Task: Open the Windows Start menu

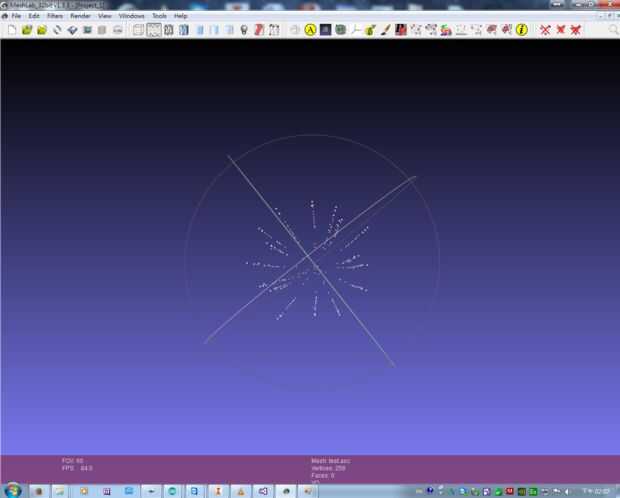Action: pos(13,490)
